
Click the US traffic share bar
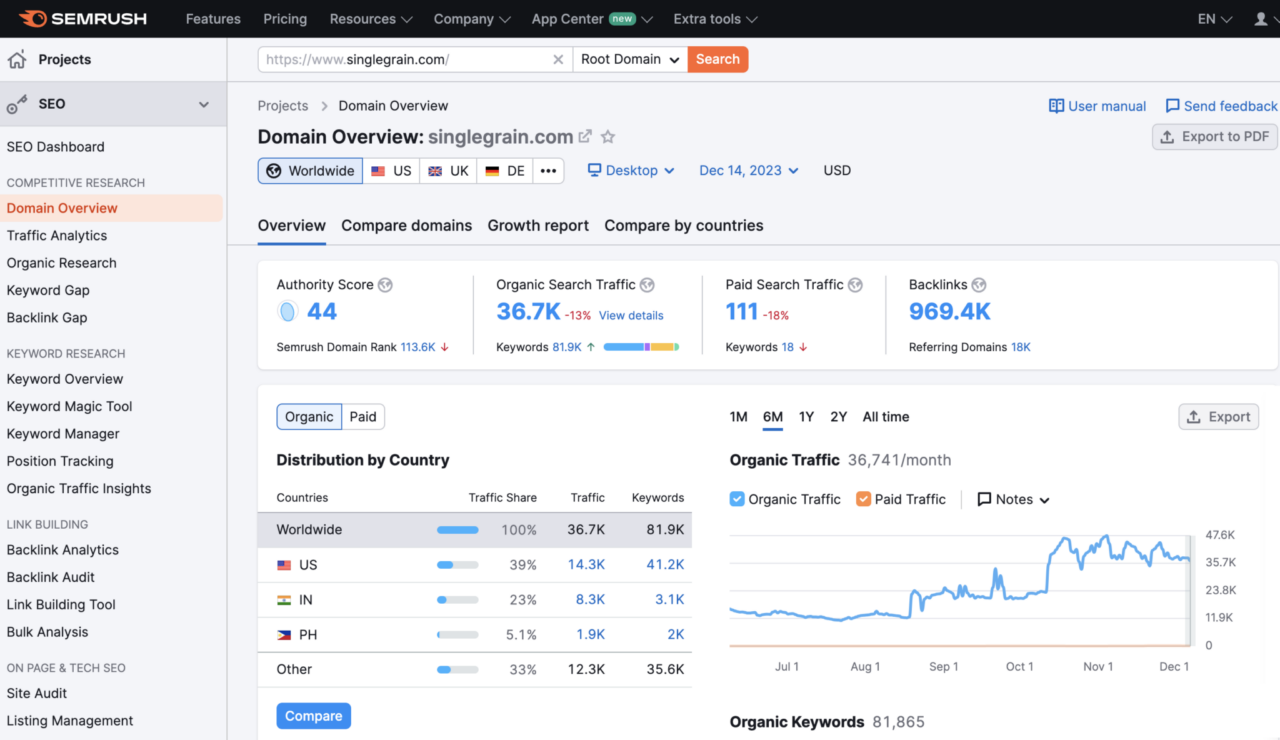pos(458,565)
